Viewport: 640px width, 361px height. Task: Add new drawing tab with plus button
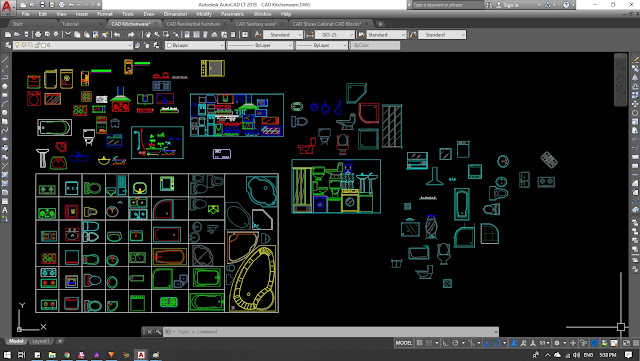[380, 24]
